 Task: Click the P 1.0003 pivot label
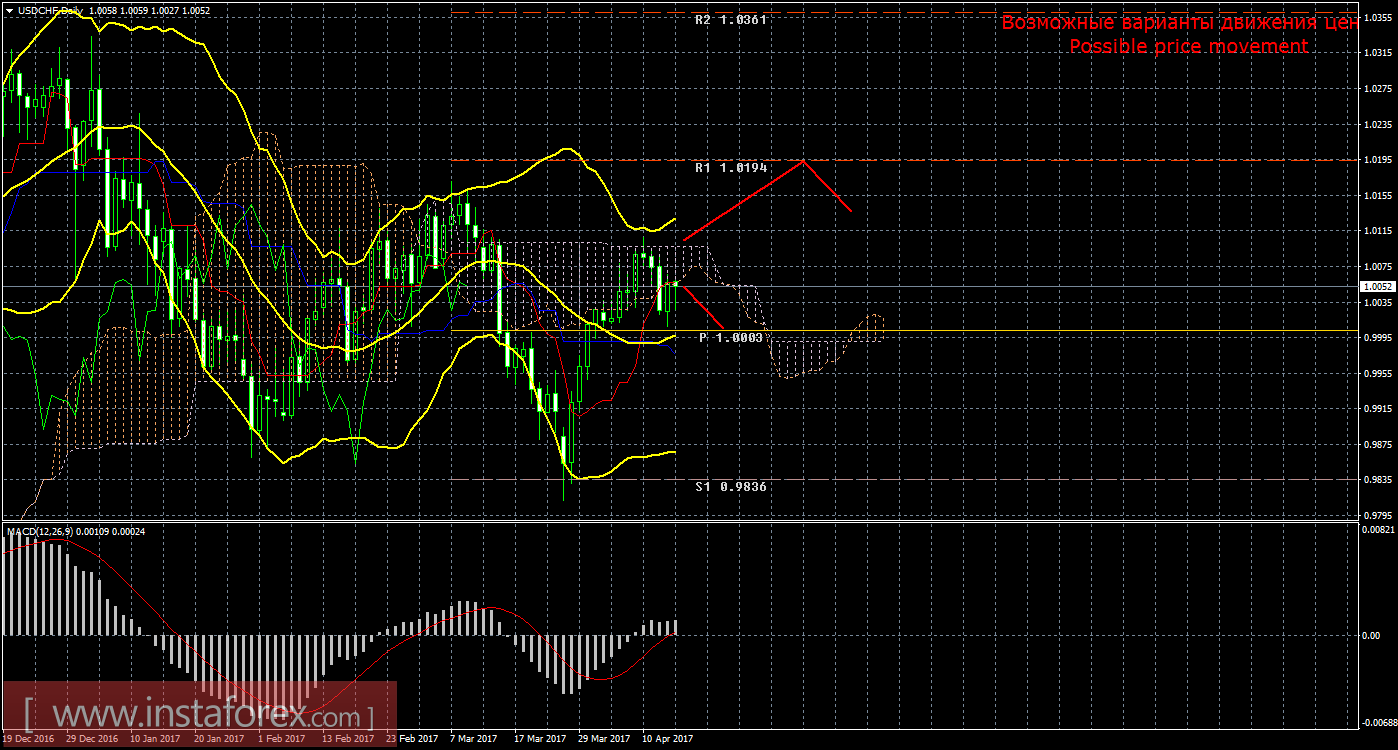click(731, 338)
